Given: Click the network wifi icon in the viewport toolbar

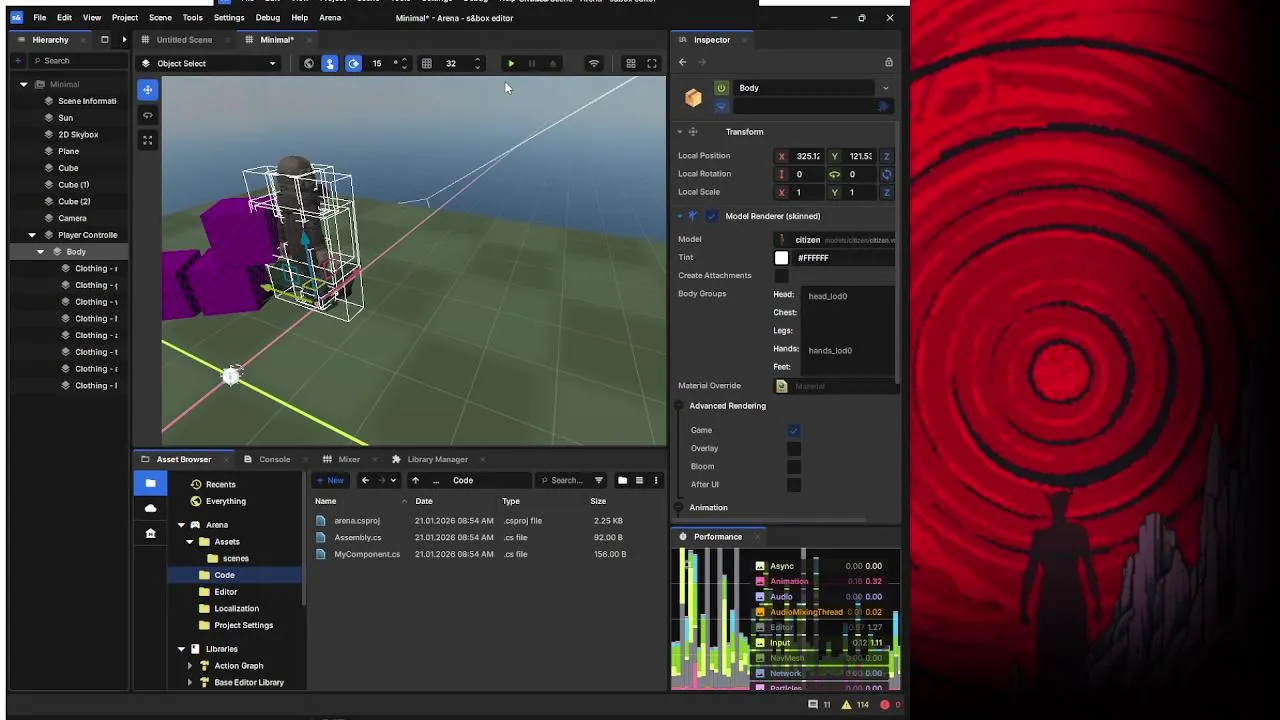Looking at the screenshot, I should (594, 63).
